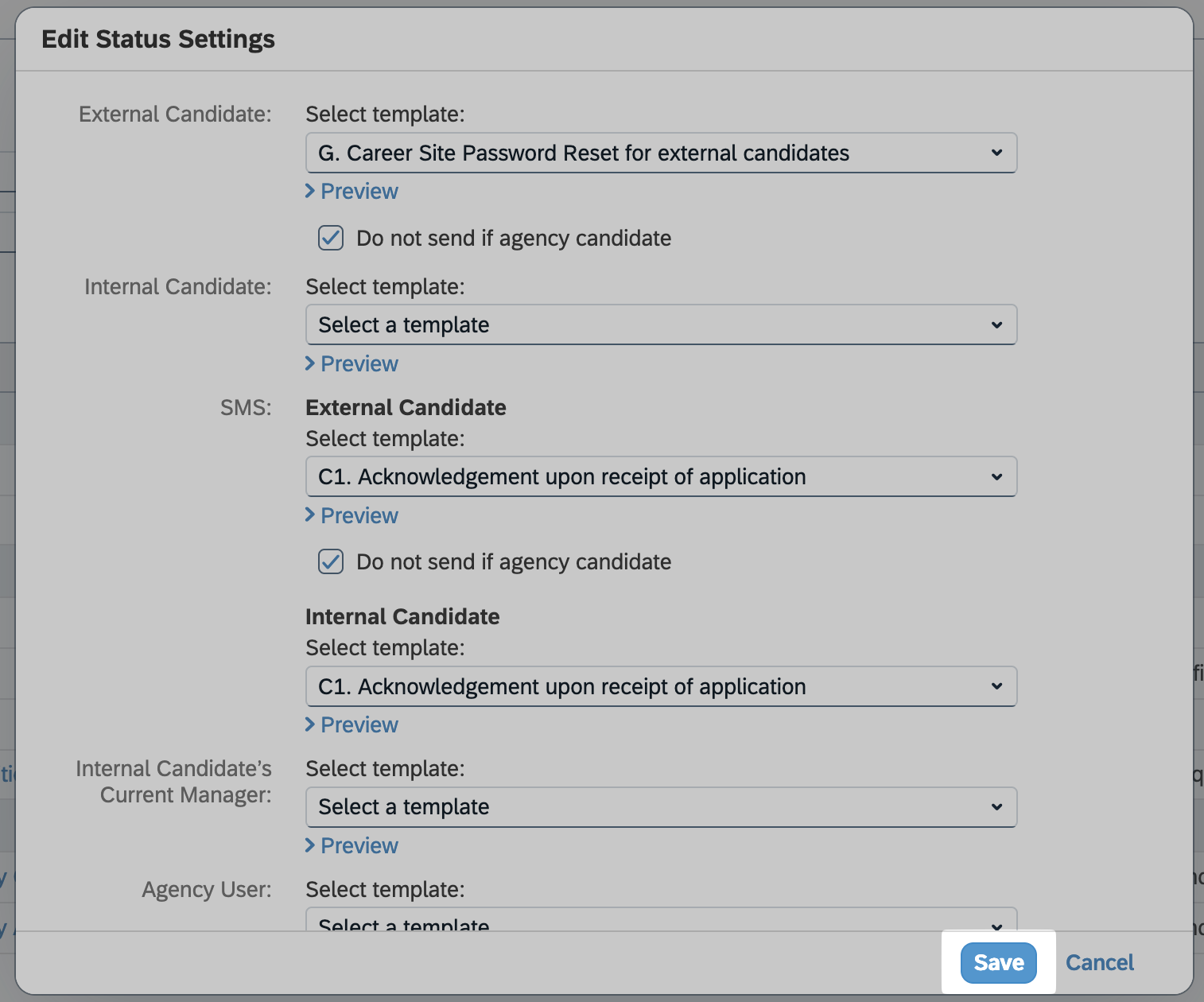Click the checkmark icon in the SMS agency checkbox
This screenshot has width=1204, height=1002.
331,561
